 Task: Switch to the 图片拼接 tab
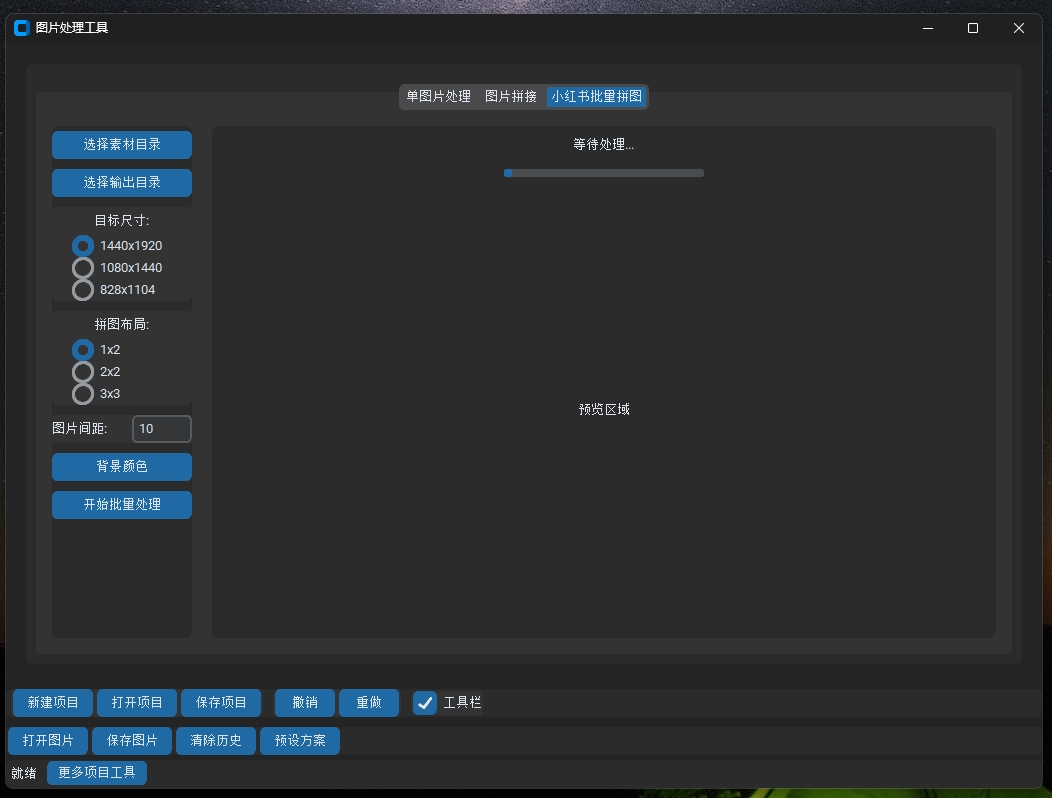[x=511, y=97]
